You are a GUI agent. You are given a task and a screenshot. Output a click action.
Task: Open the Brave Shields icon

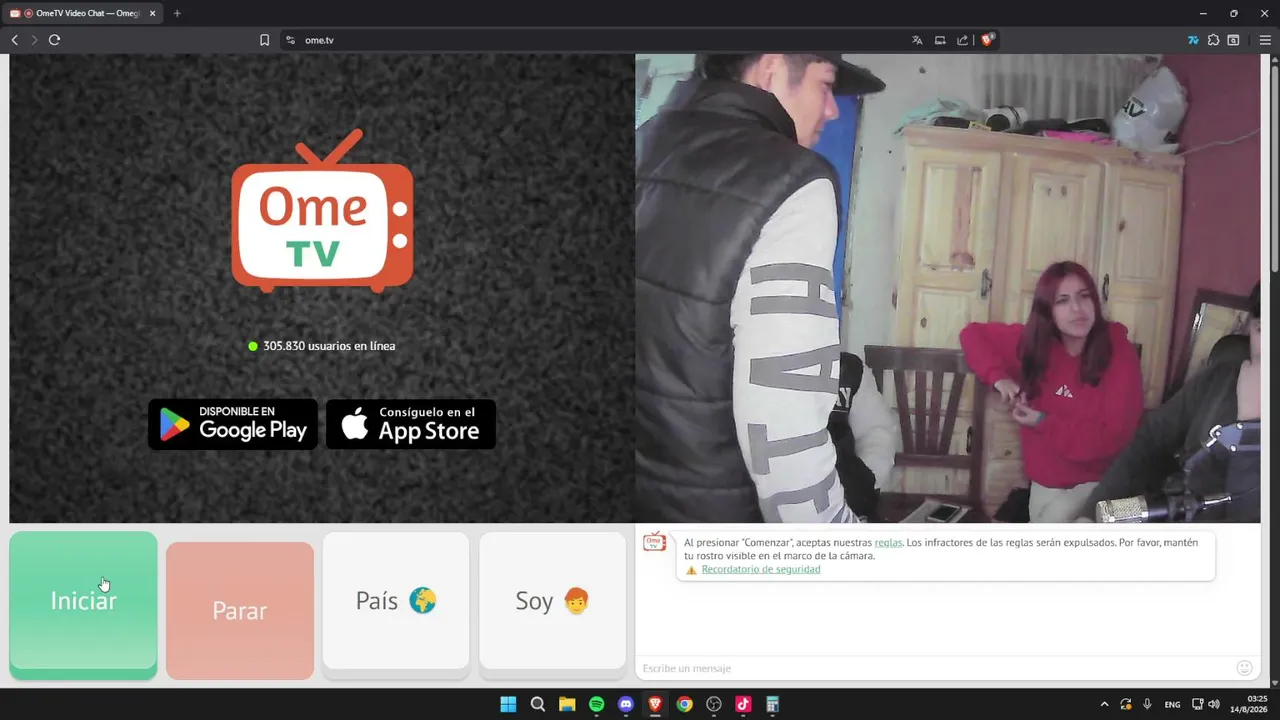987,40
